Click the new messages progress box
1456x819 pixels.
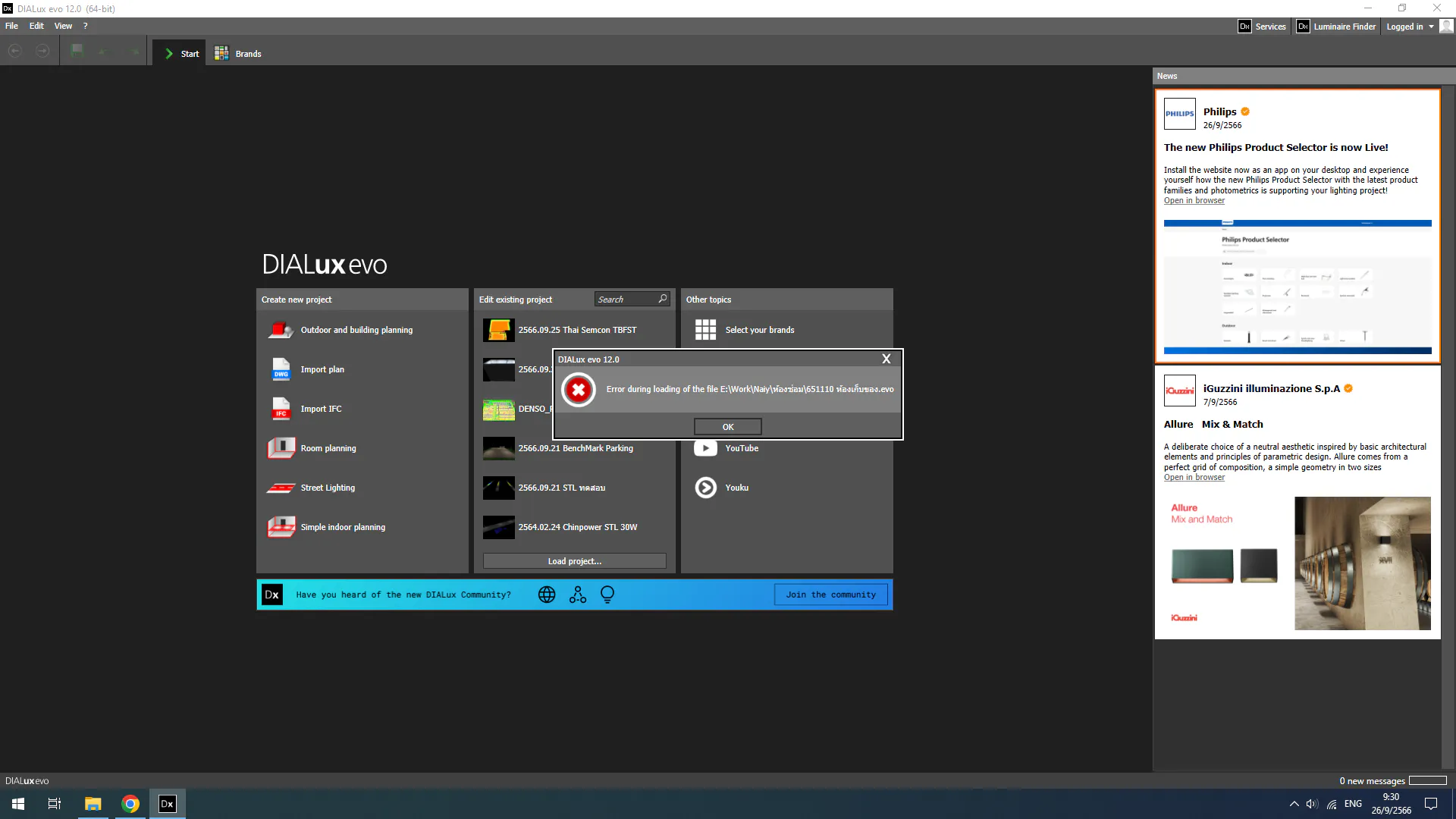tap(1427, 780)
